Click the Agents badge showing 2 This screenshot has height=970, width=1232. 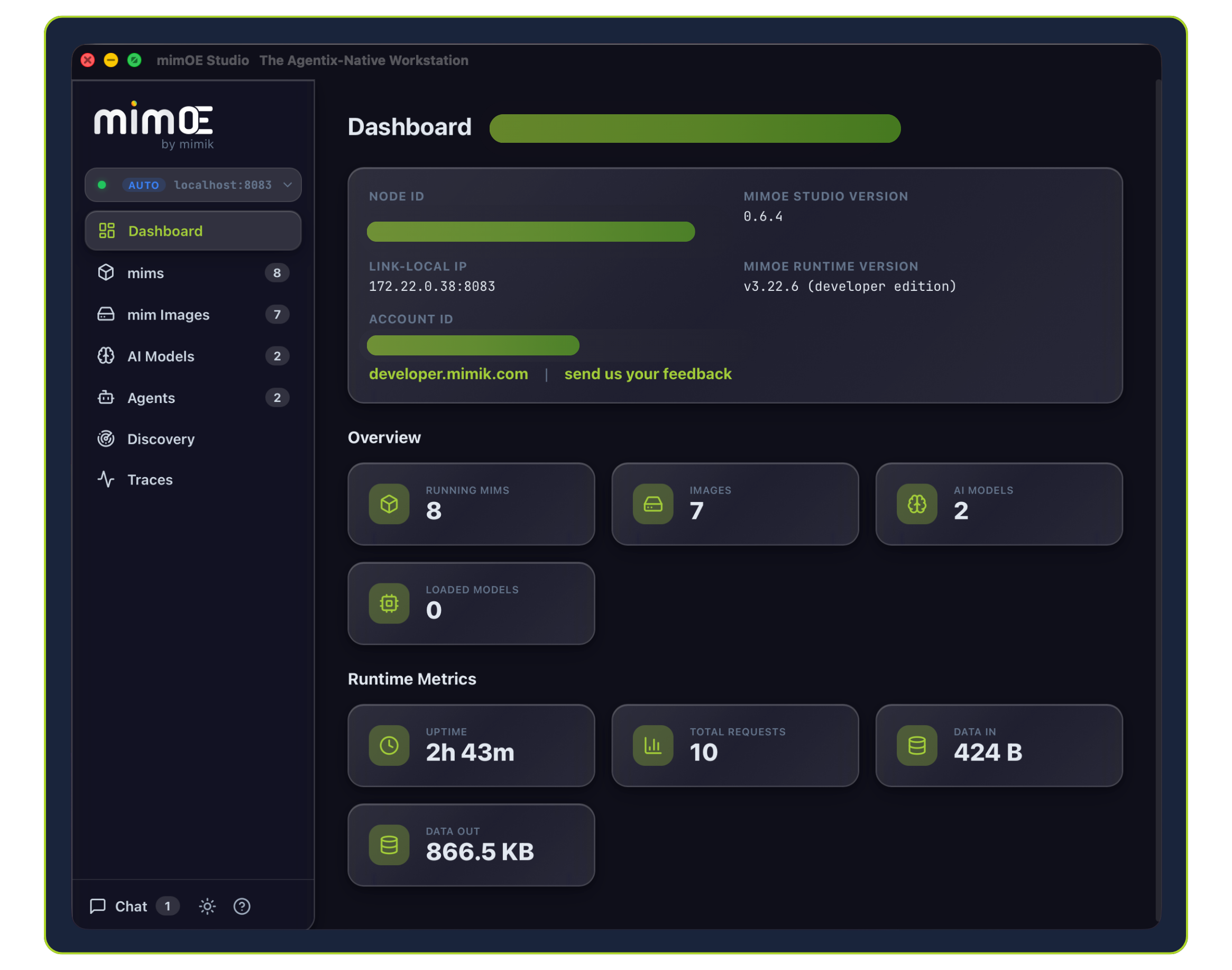(x=277, y=398)
